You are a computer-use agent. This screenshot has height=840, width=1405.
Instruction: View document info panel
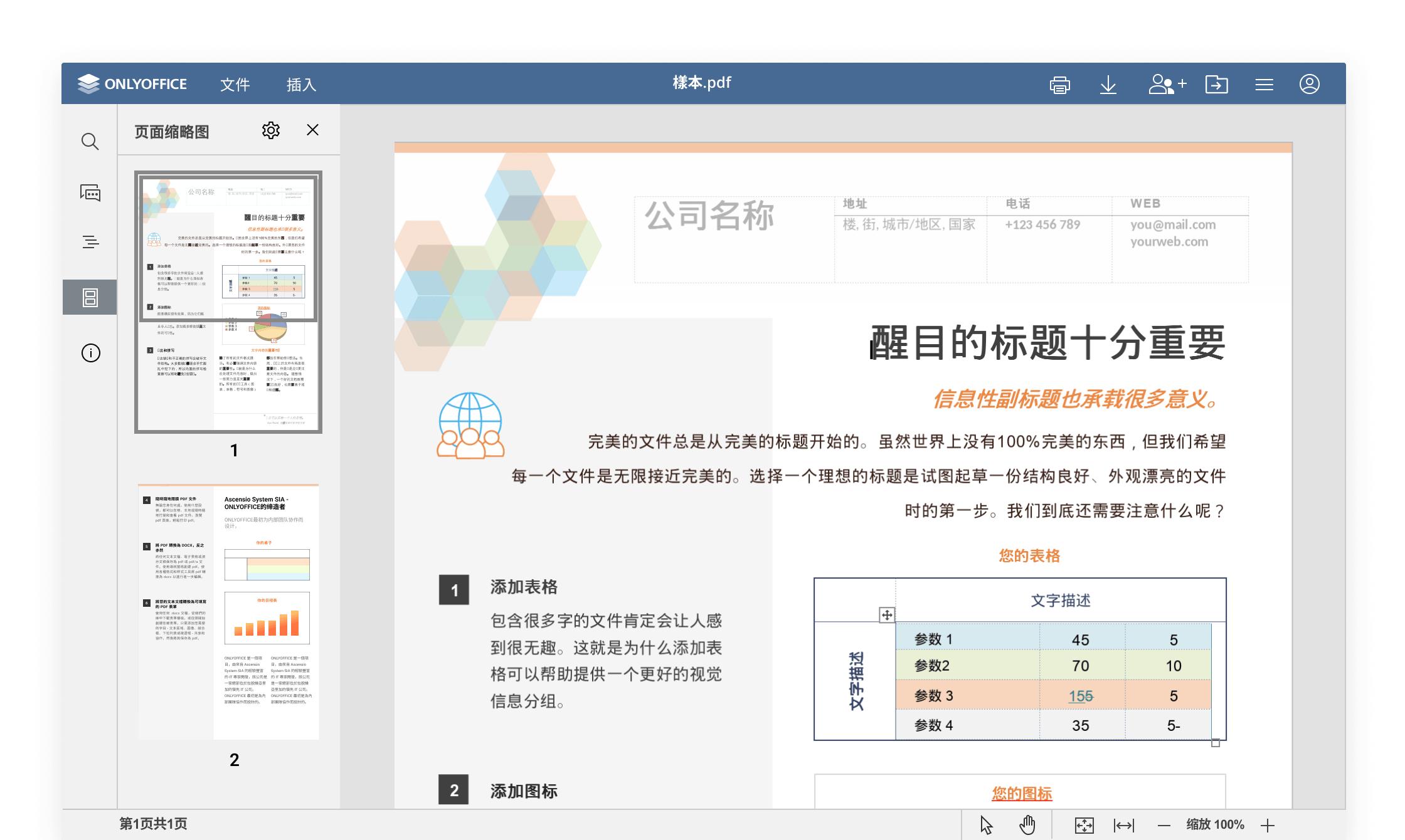click(x=90, y=353)
